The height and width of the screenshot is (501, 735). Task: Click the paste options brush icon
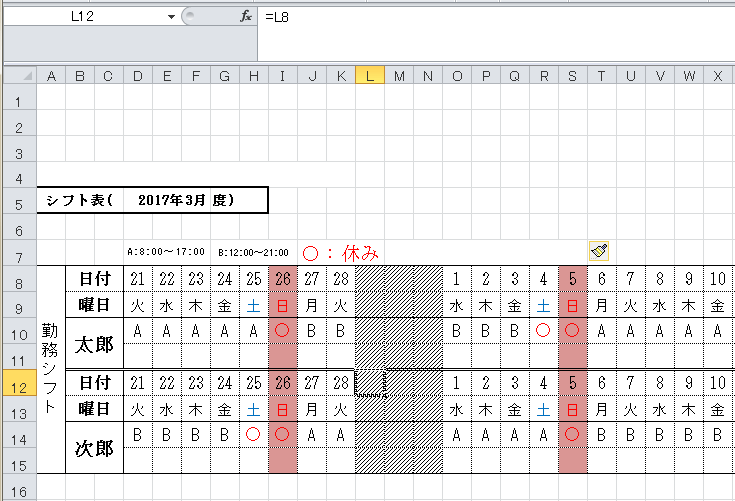point(599,251)
